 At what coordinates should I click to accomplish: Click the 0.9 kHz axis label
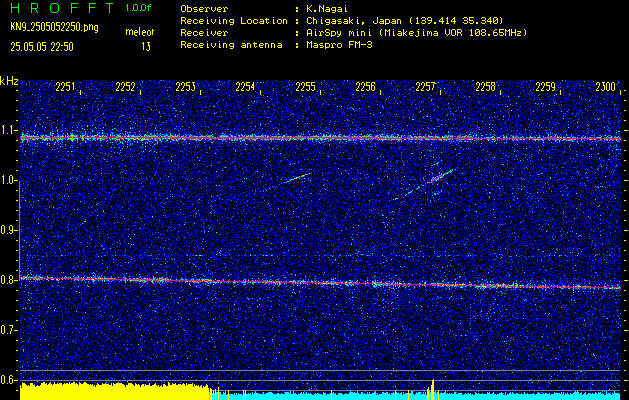click(x=8, y=230)
